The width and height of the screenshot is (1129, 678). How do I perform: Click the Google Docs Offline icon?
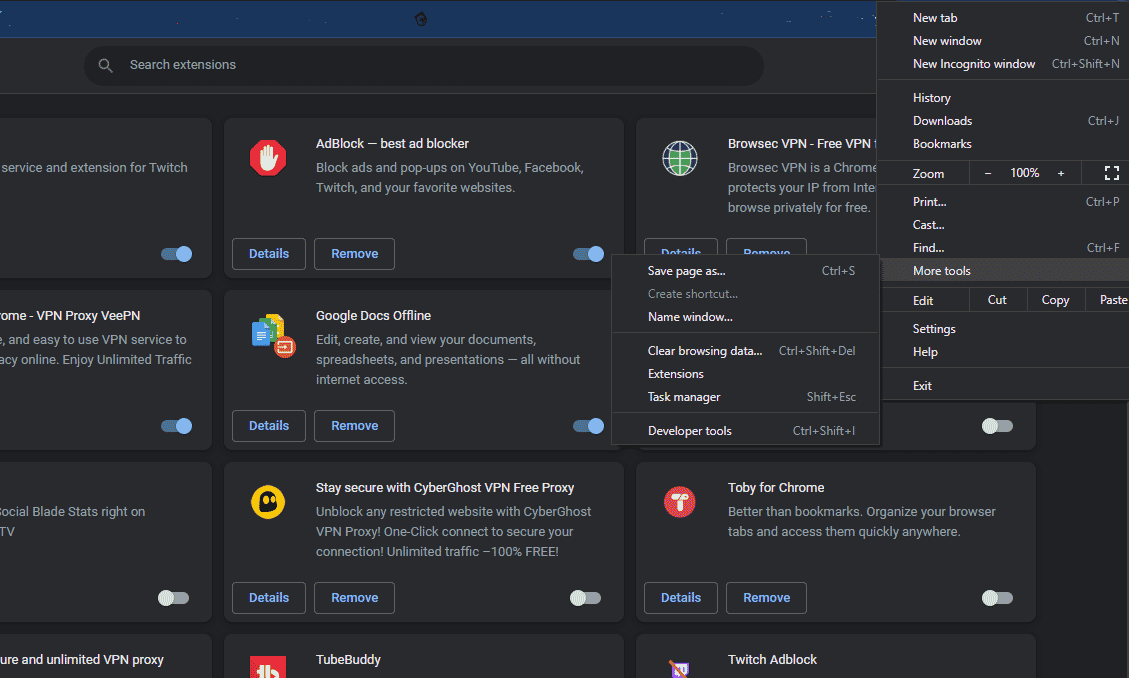coord(273,335)
